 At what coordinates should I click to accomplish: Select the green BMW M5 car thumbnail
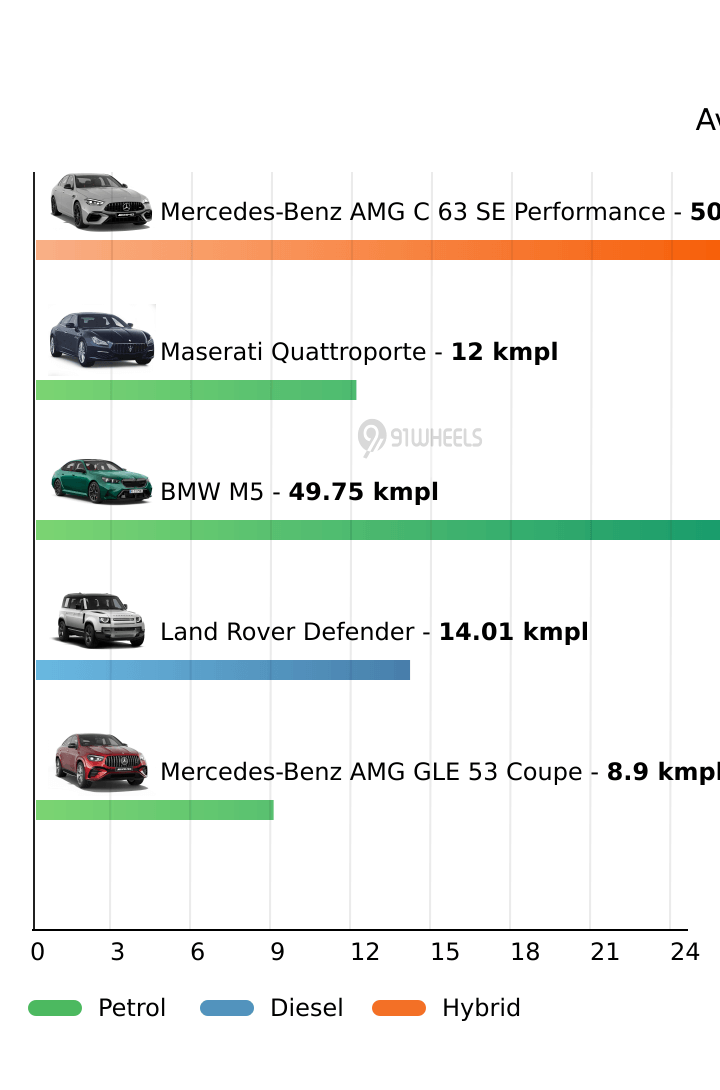(101, 481)
